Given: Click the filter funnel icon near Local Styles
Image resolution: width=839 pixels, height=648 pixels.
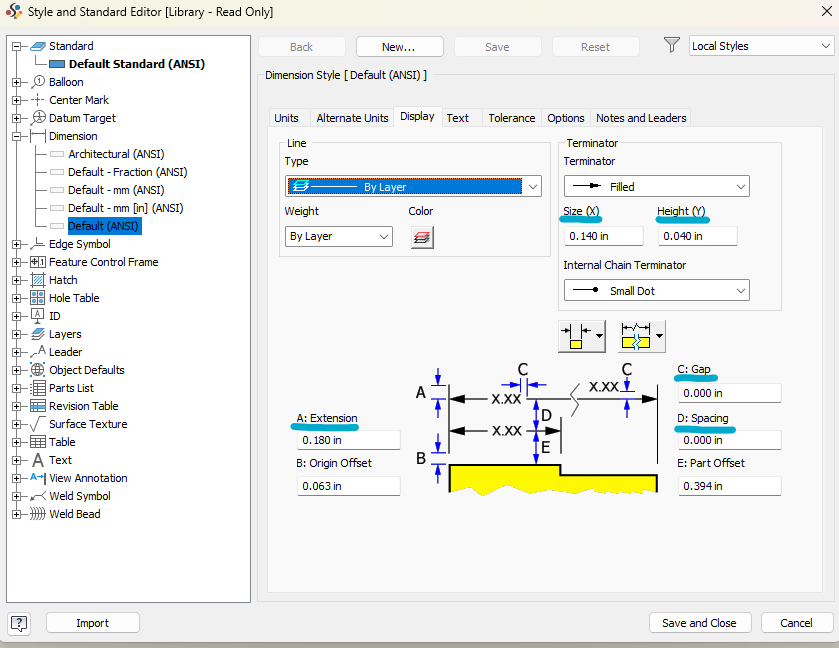Looking at the screenshot, I should (x=671, y=45).
